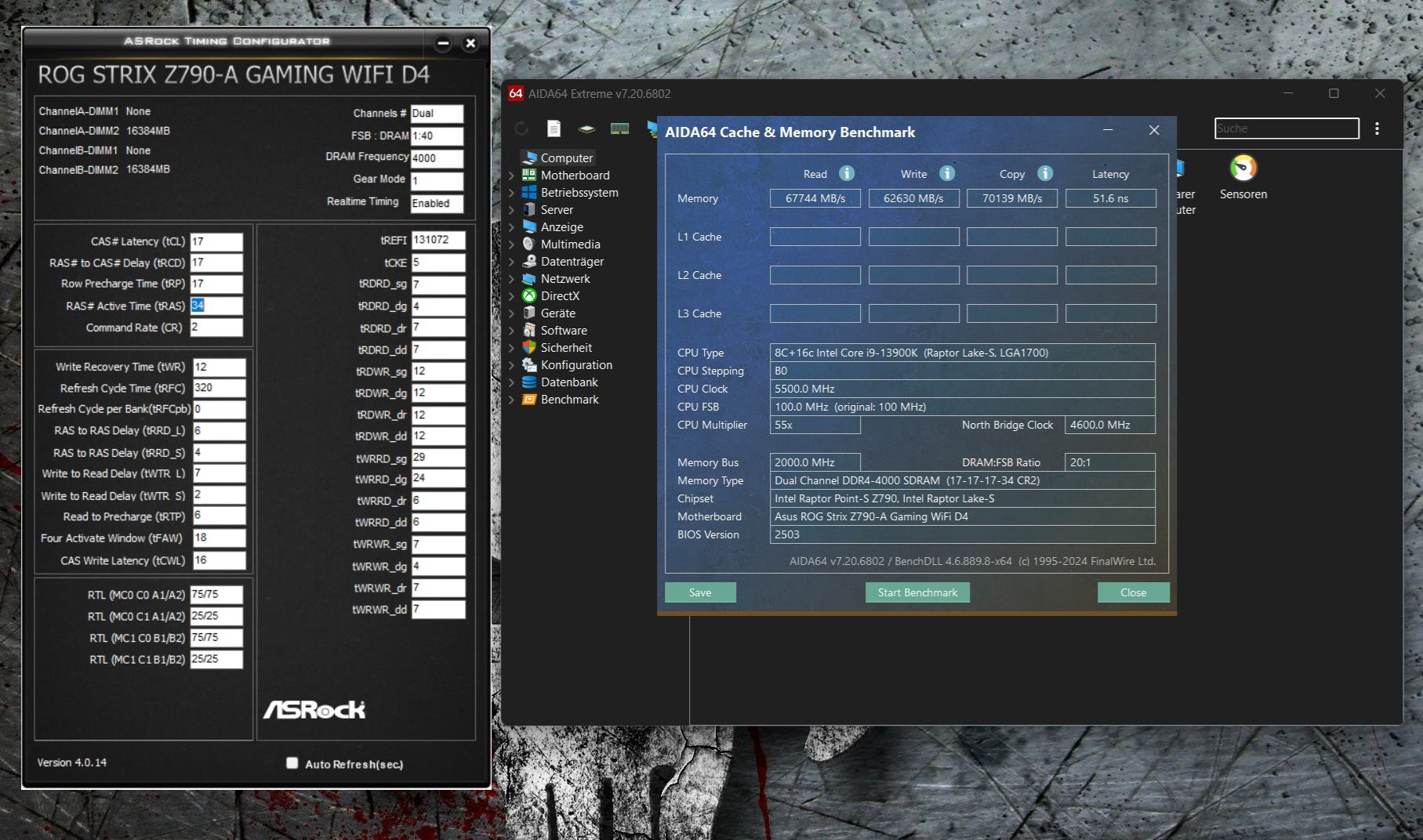1423x840 pixels.
Task: Select the Betriebssystem Windows icon
Action: [x=529, y=193]
